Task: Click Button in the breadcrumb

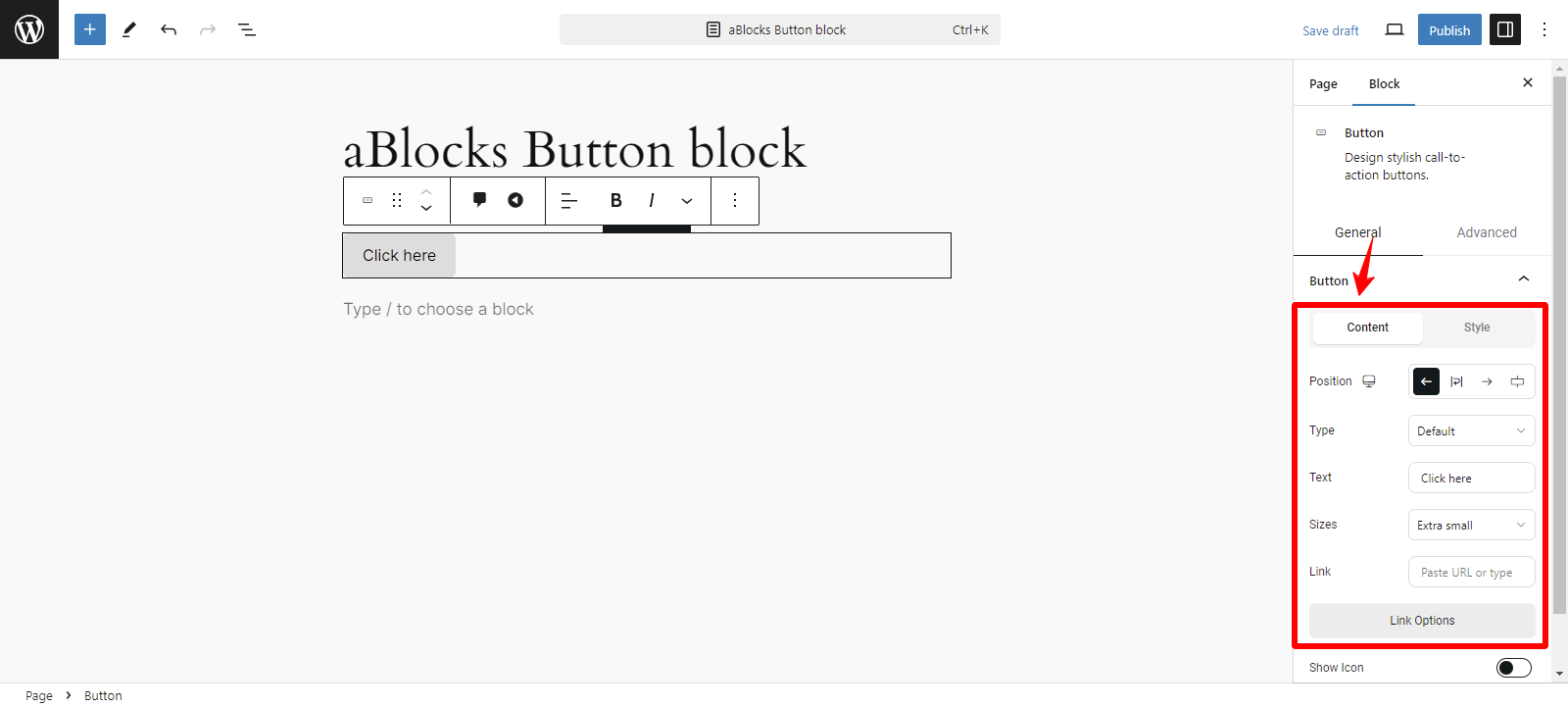Action: pyautogui.click(x=103, y=695)
